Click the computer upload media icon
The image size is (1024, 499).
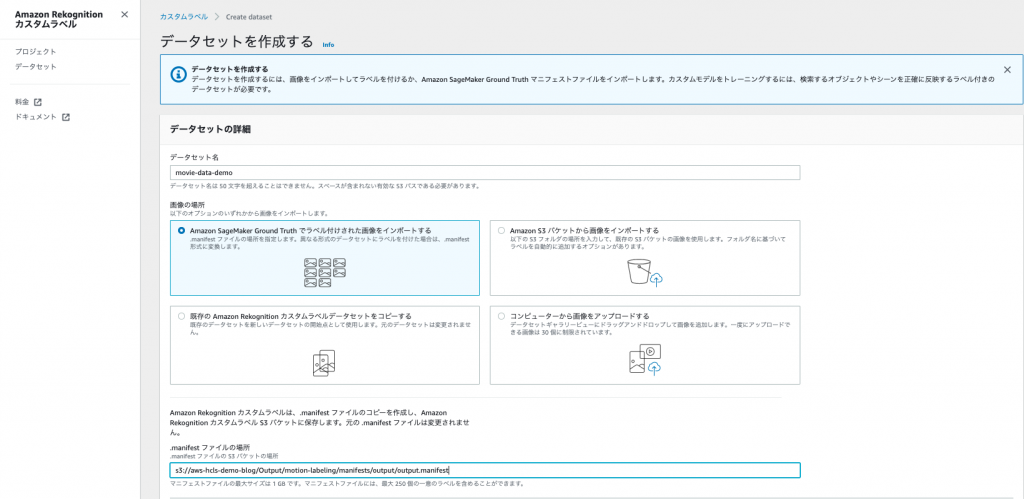pos(645,359)
